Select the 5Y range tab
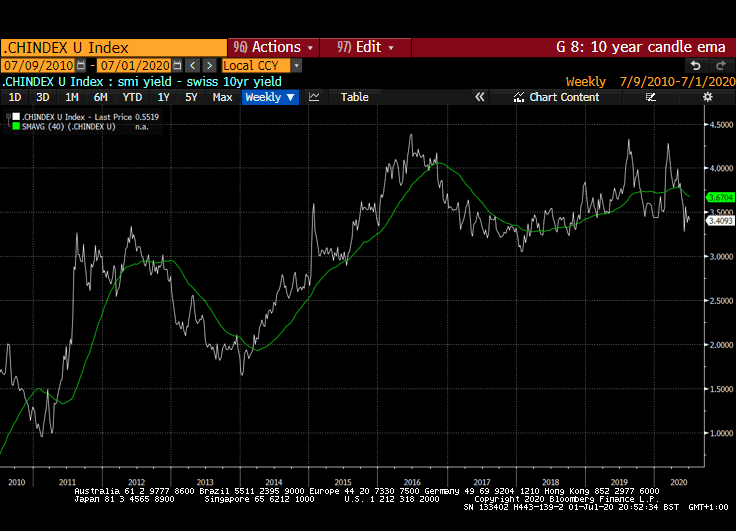This screenshot has width=736, height=531. (191, 97)
